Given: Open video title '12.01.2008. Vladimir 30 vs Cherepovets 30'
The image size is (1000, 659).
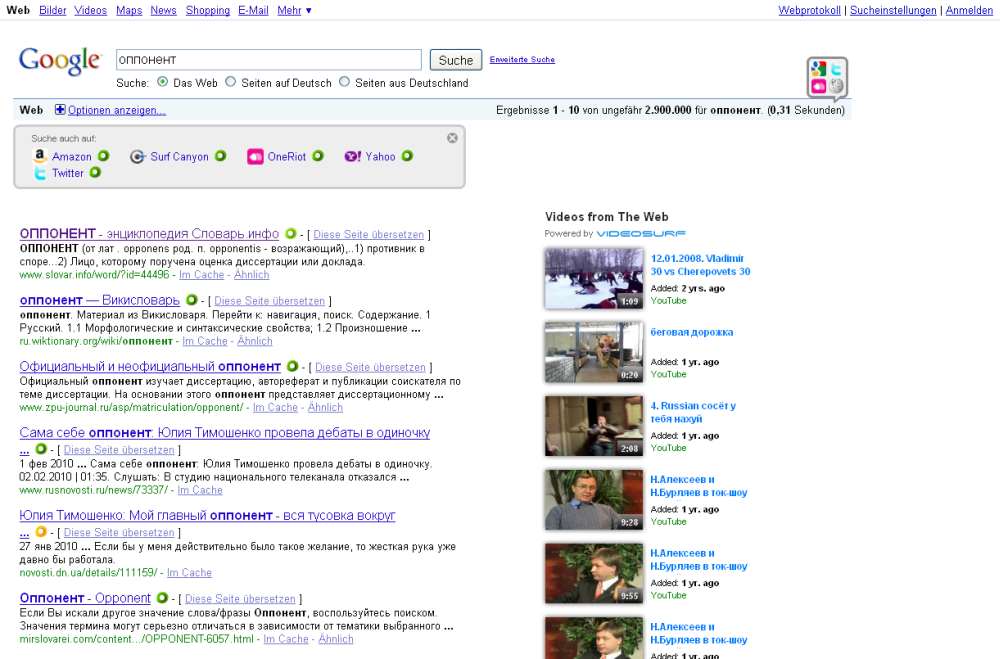Looking at the screenshot, I should (x=700, y=265).
